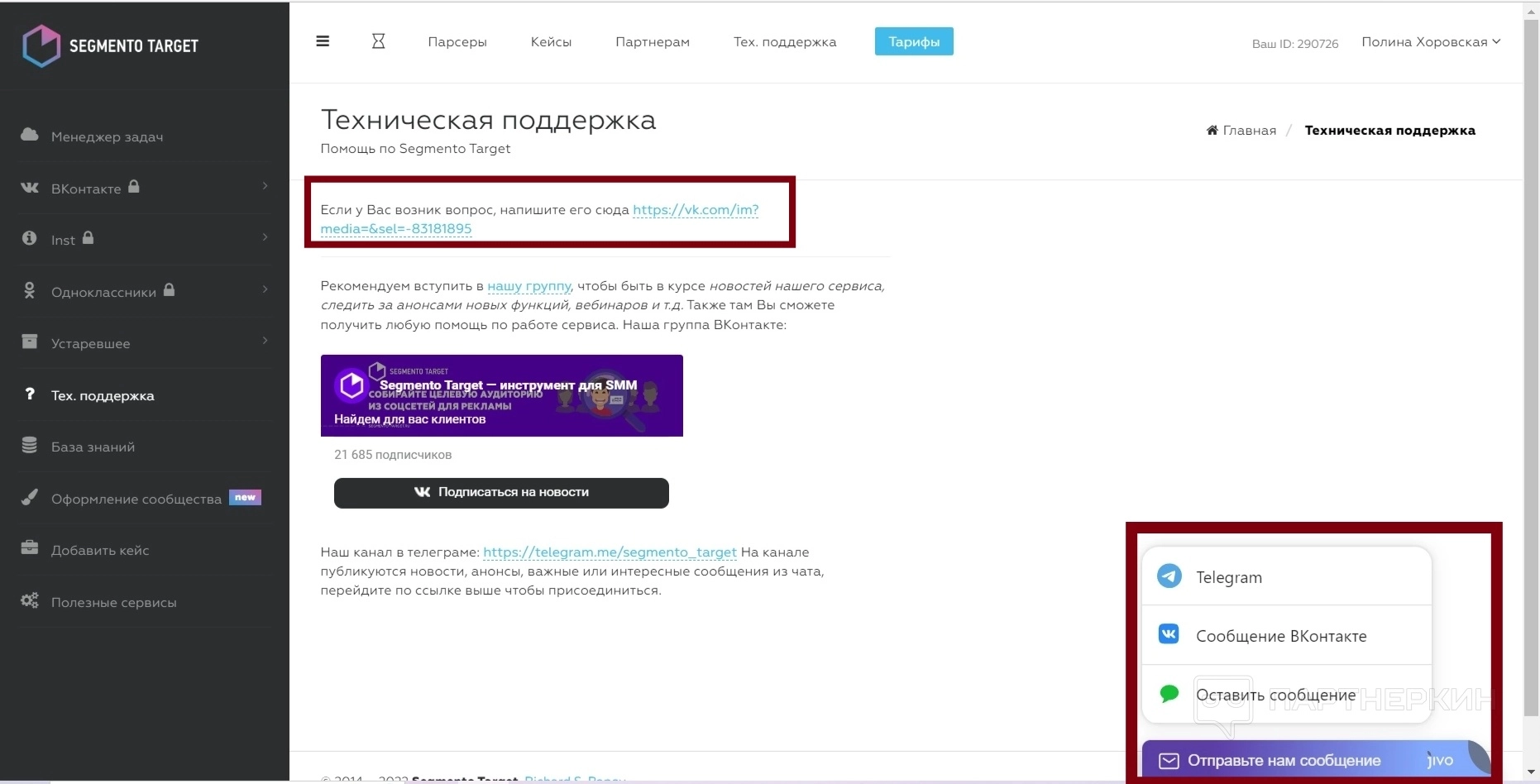Click the home icon in the breadcrumb
This screenshot has width=1540, height=784.
[x=1212, y=130]
